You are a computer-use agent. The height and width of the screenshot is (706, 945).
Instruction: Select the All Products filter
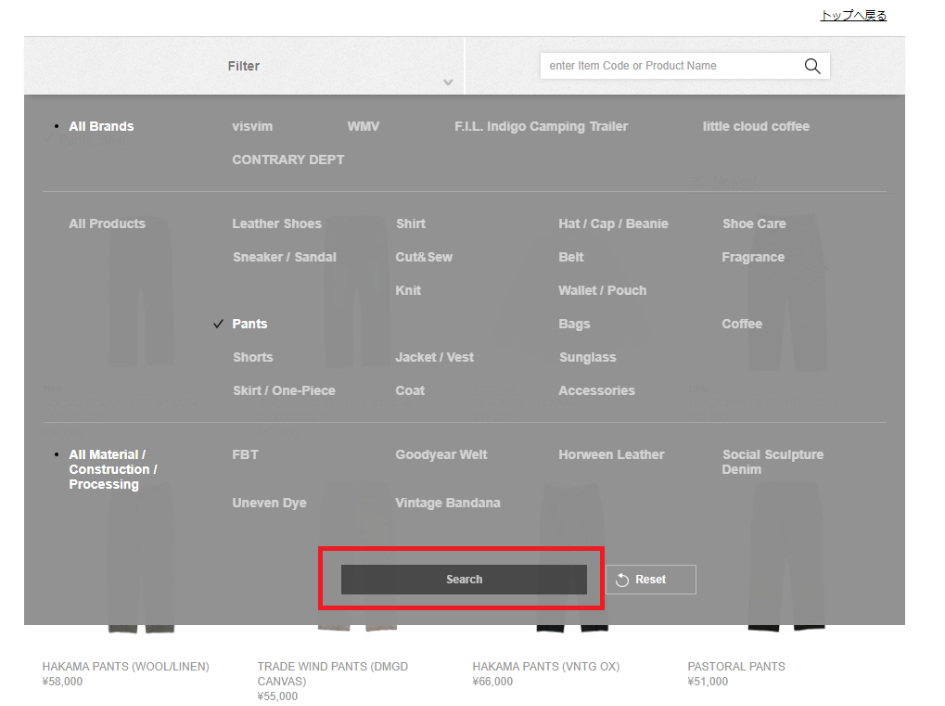point(107,224)
